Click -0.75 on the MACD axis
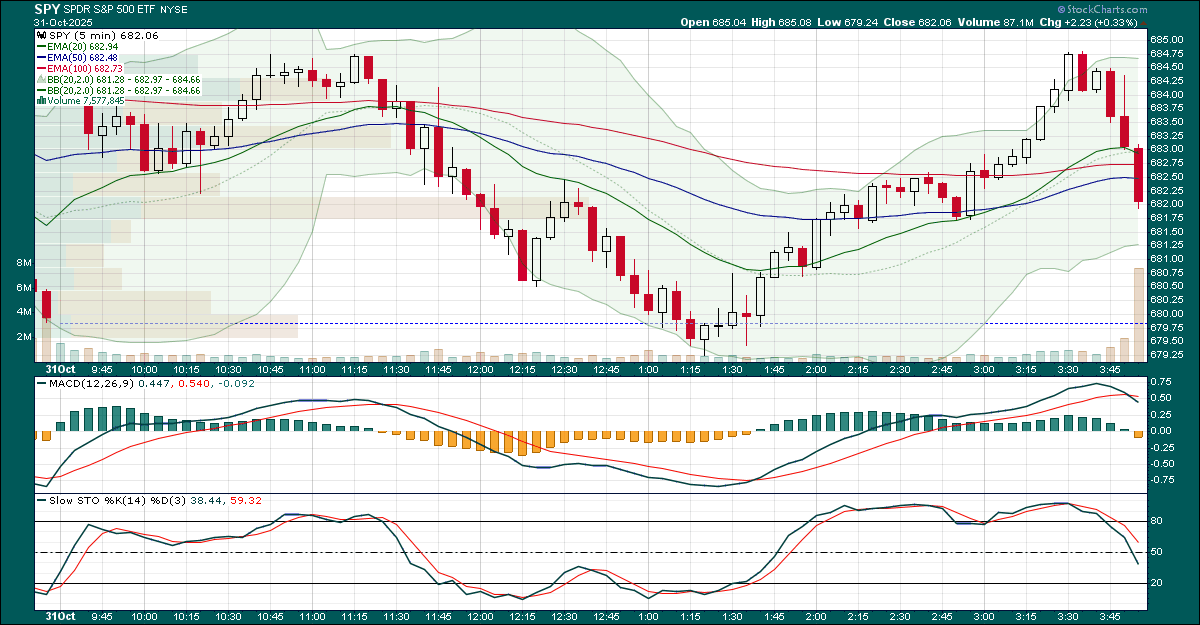The image size is (1200, 625). 1163,479
